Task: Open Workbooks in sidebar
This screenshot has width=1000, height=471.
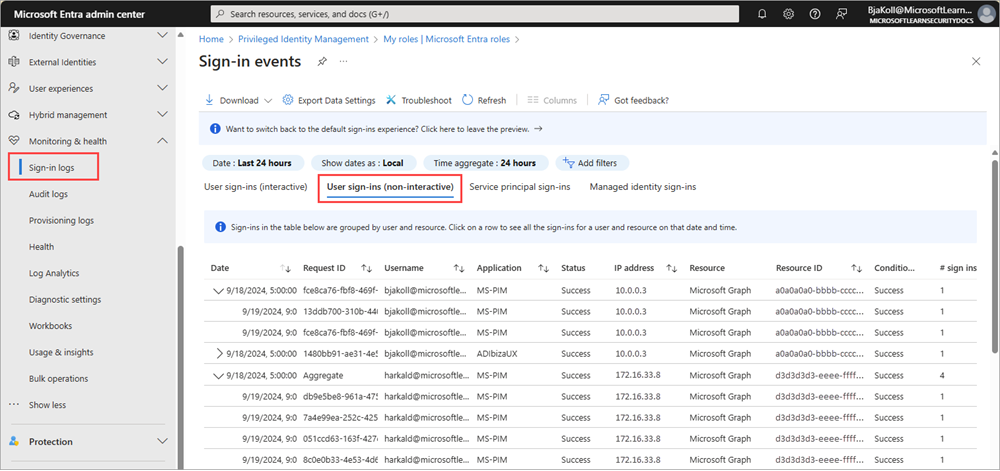Action: click(50, 326)
